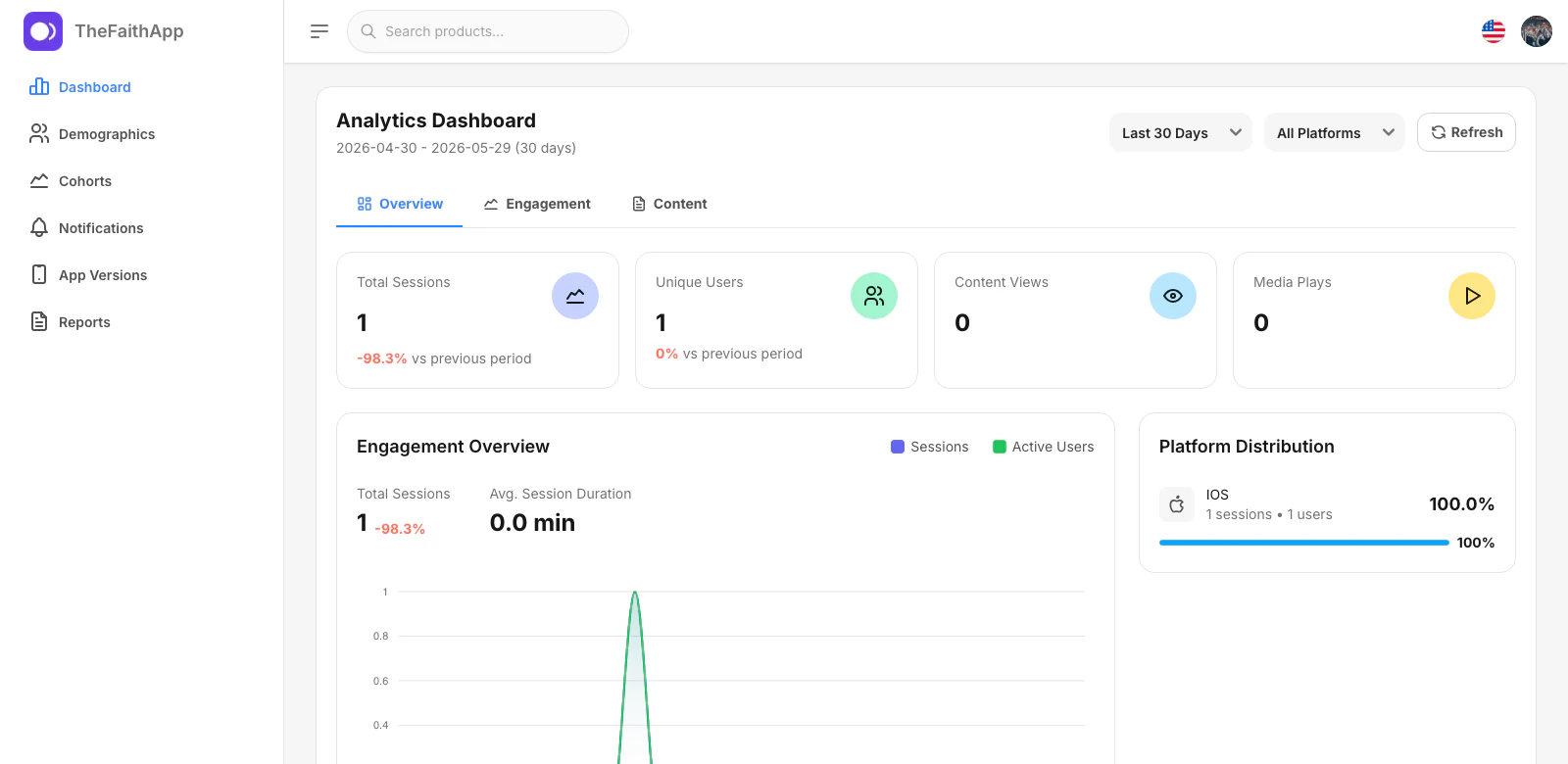The height and width of the screenshot is (764, 1568).
Task: Click the Content Views eye icon
Action: [x=1173, y=296]
